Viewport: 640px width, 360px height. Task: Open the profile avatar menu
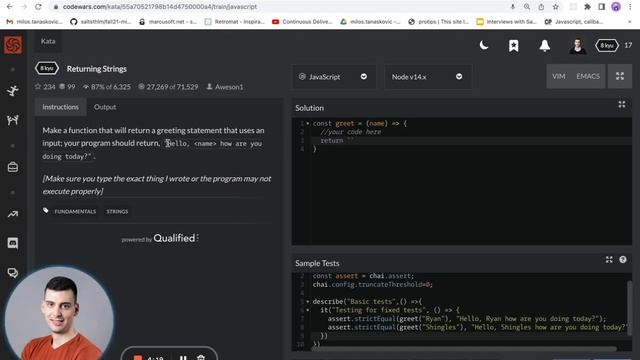click(578, 46)
